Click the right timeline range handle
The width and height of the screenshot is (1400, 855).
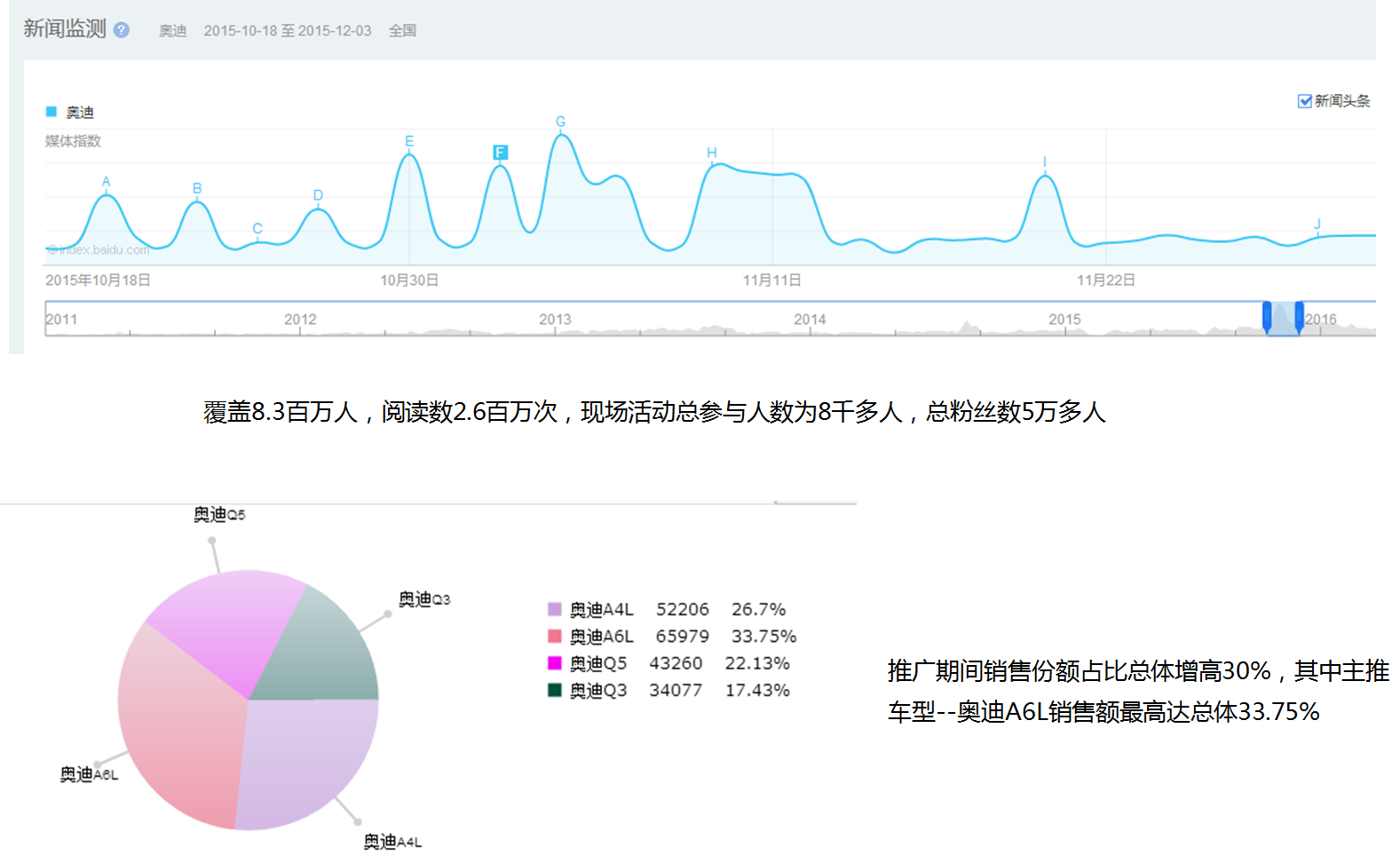click(x=1299, y=317)
